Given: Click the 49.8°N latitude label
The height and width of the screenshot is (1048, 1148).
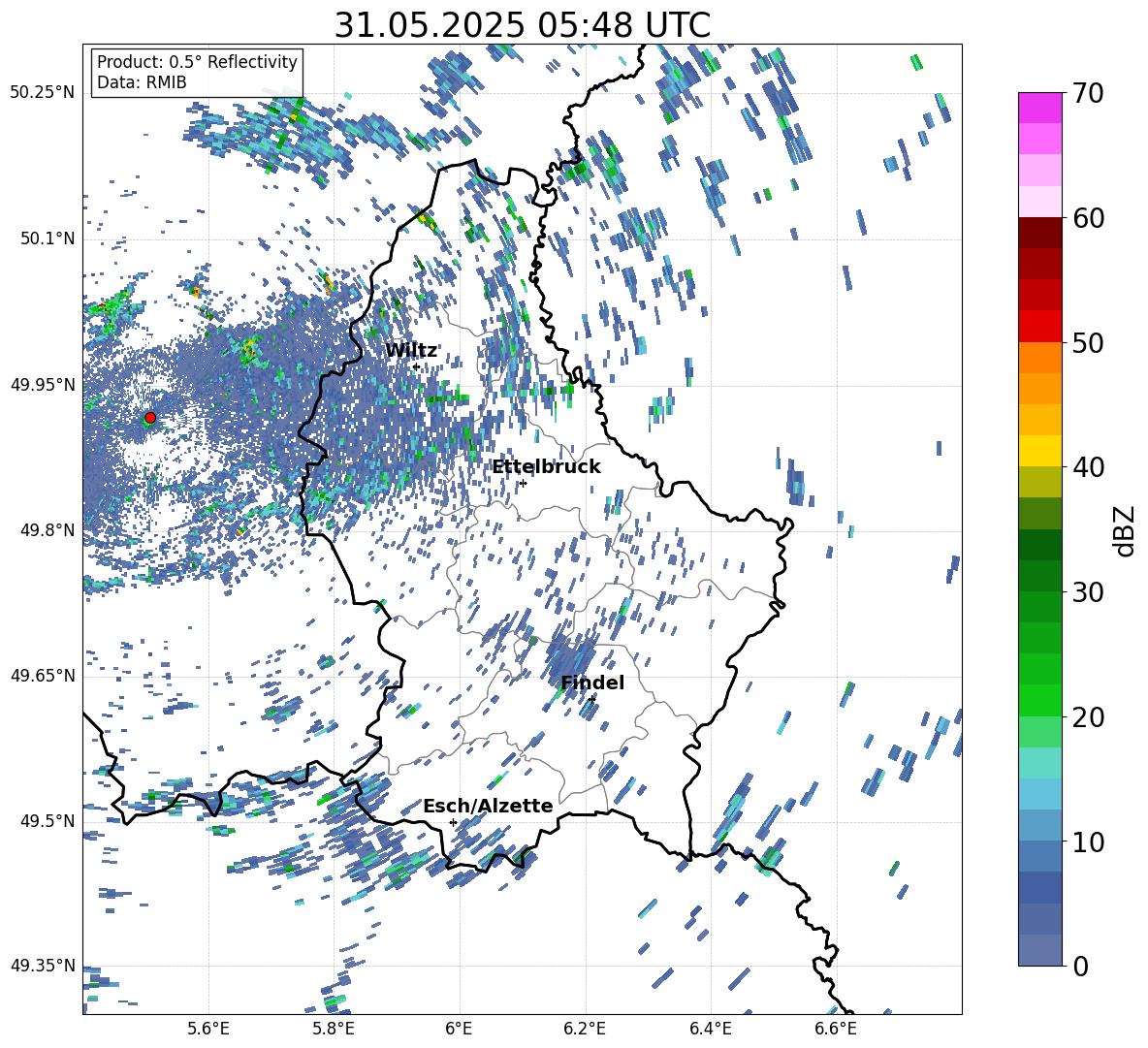Looking at the screenshot, I should click(47, 529).
